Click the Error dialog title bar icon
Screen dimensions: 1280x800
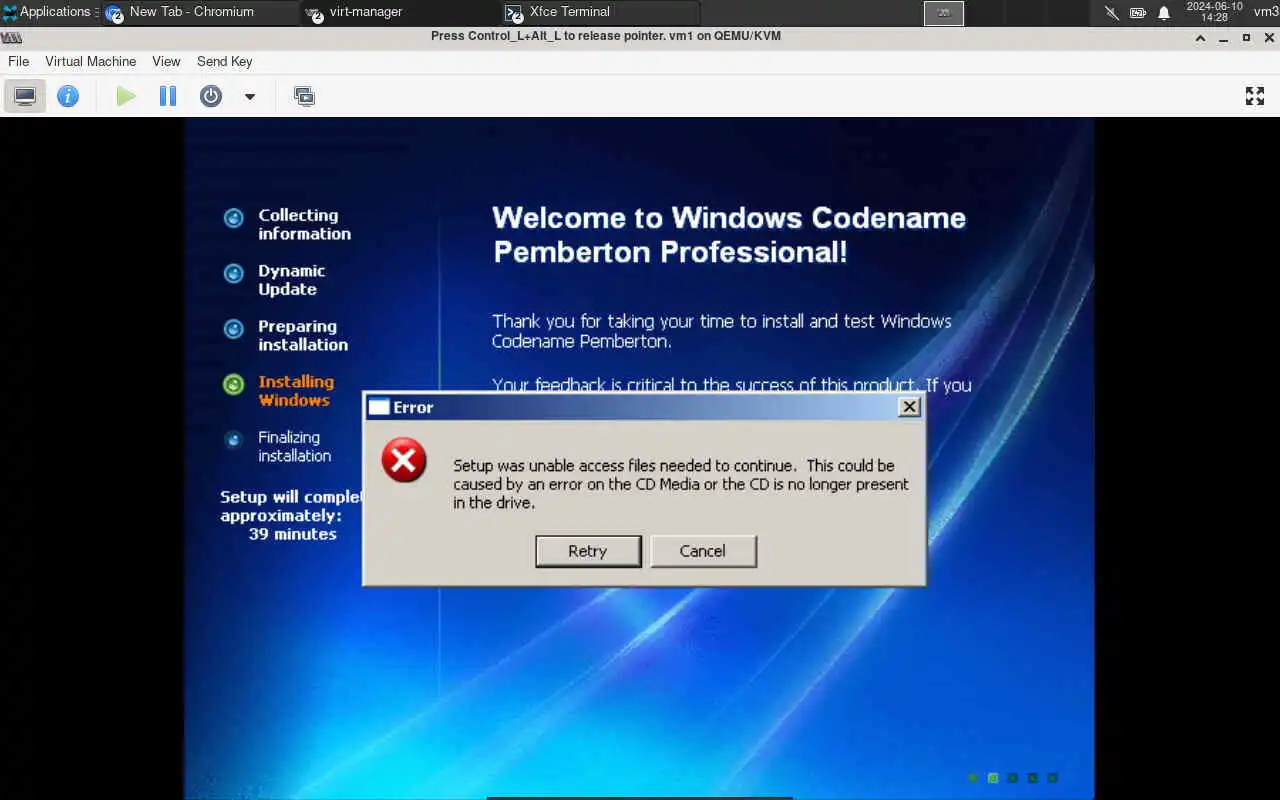tap(379, 407)
